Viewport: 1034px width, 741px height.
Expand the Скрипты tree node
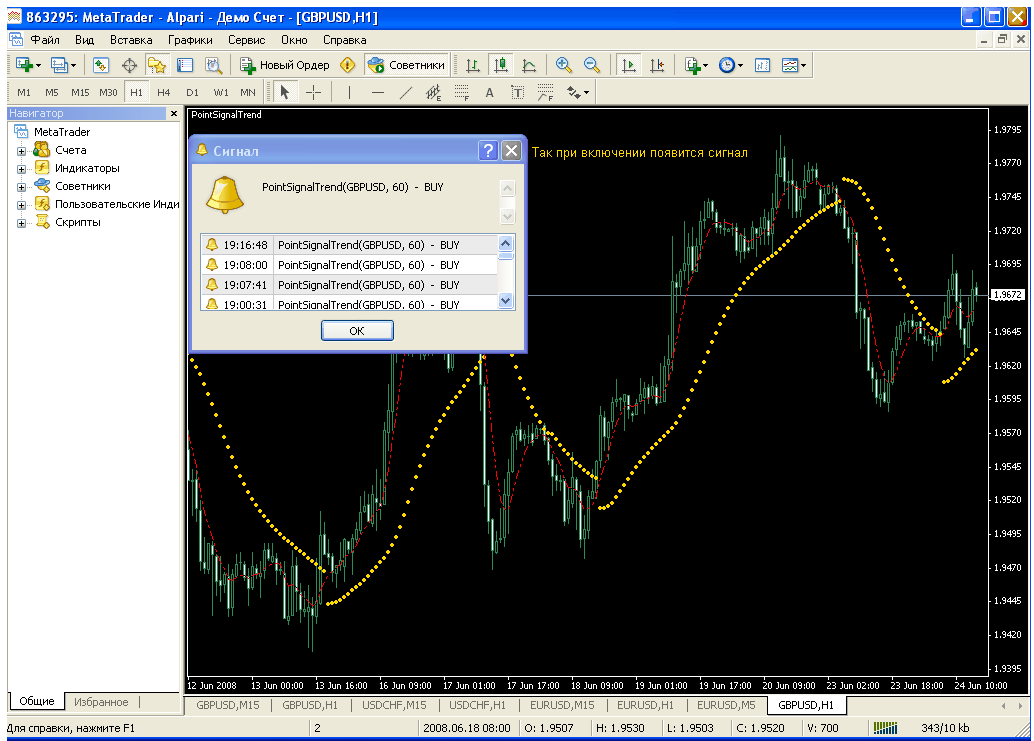pos(21,223)
